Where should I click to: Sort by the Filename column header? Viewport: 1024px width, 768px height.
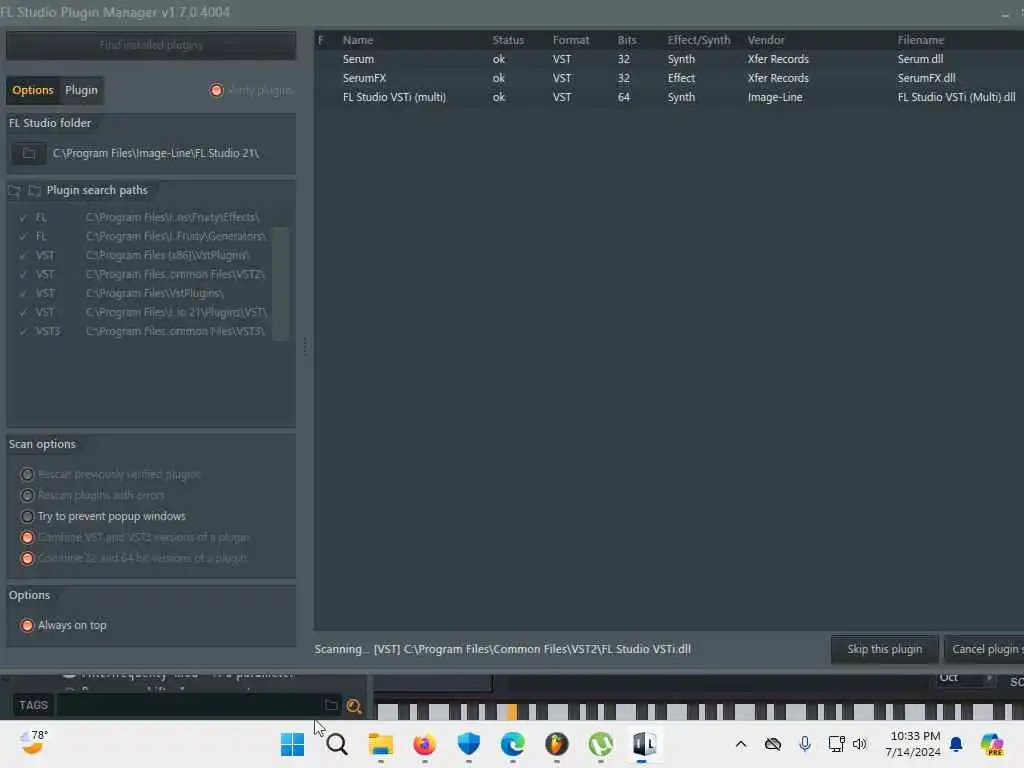tap(921, 40)
